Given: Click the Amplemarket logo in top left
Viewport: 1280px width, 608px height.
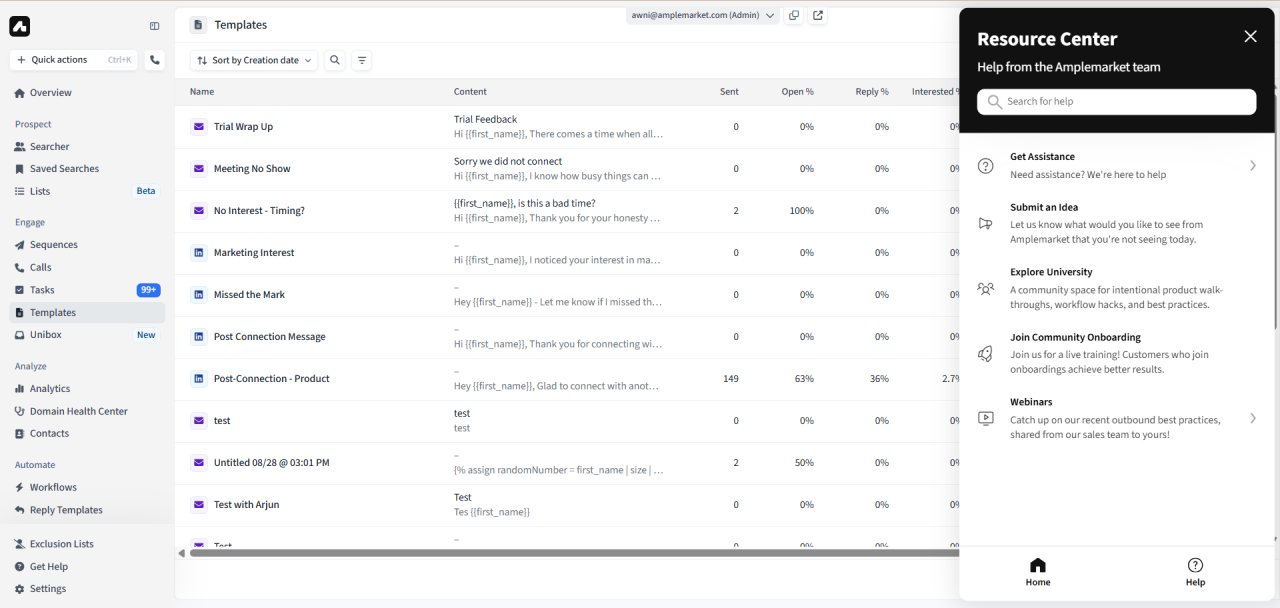Looking at the screenshot, I should coord(20,27).
